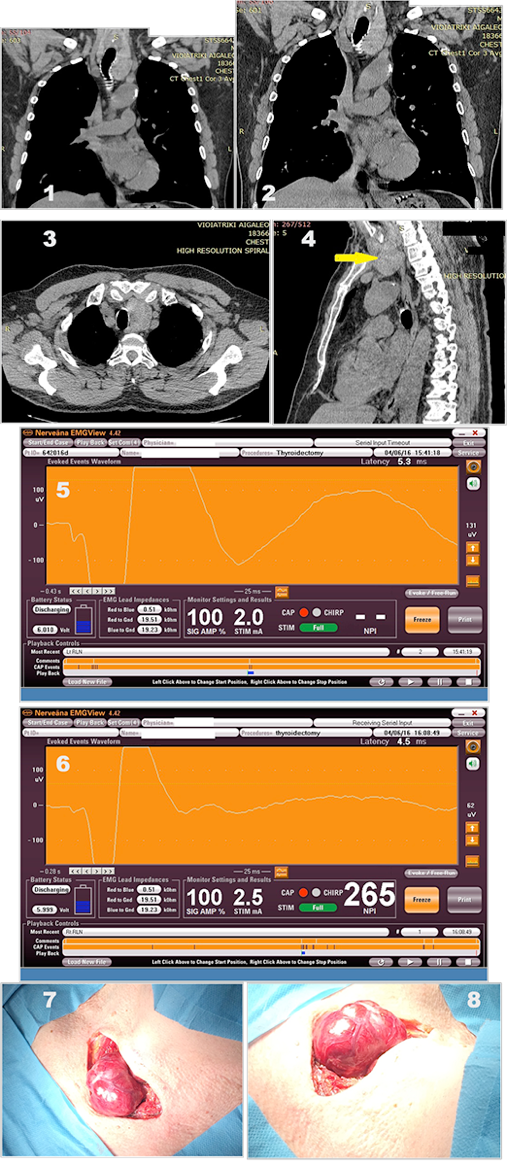Click the Lt RLN most recent comment field
The width and height of the screenshot is (507, 1166).
(226, 651)
